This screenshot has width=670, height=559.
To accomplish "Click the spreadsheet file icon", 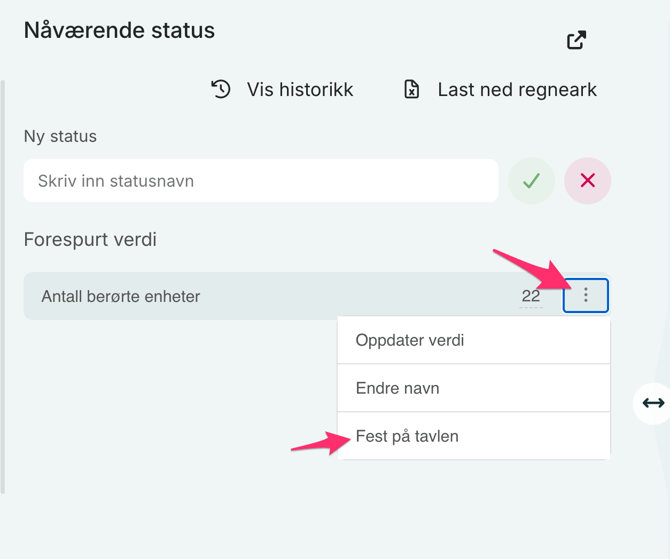I will point(411,89).
